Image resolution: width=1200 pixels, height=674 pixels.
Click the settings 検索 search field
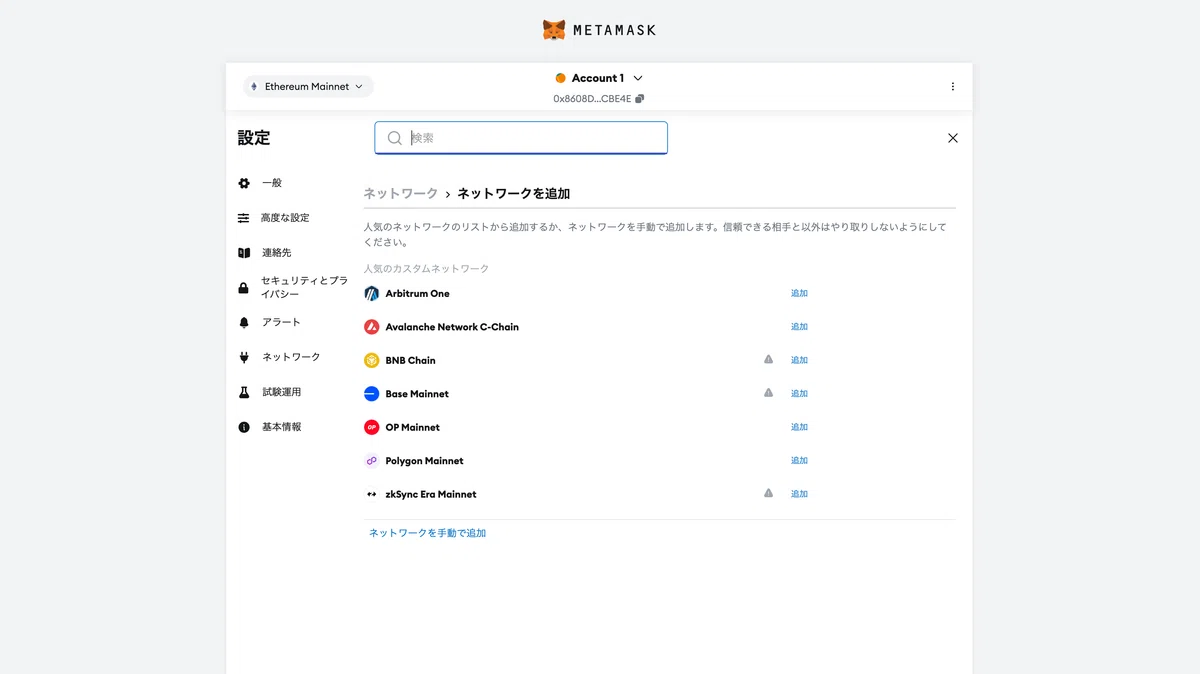(x=521, y=138)
